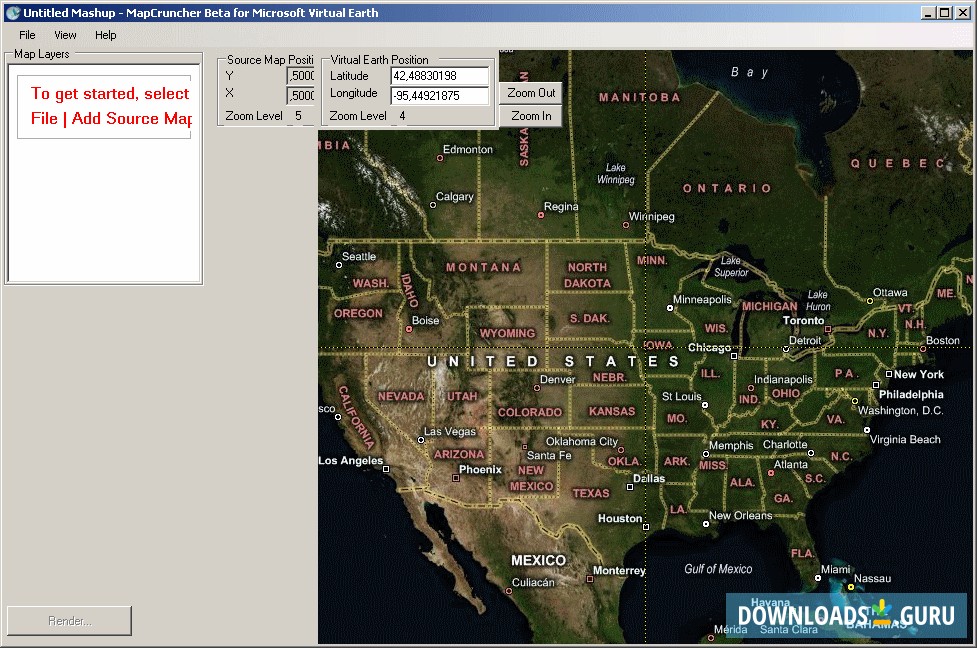Image resolution: width=977 pixels, height=648 pixels.
Task: Close the MapCruncher window
Action: tap(961, 12)
